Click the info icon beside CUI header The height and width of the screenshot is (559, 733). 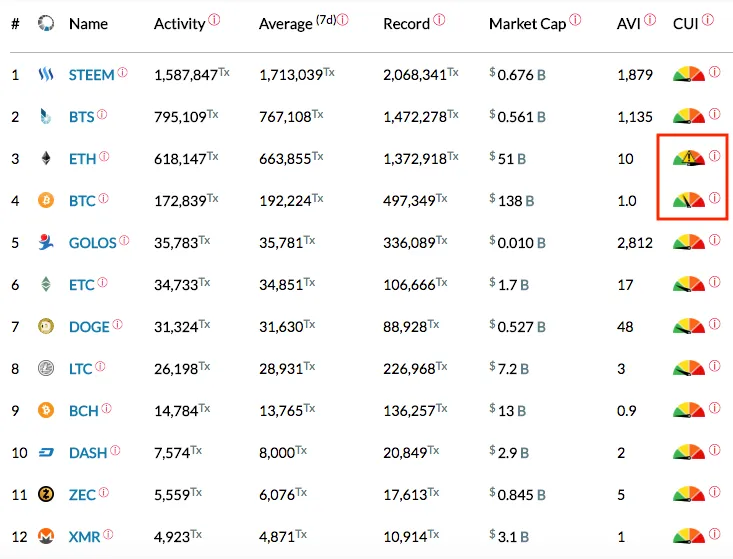708,20
